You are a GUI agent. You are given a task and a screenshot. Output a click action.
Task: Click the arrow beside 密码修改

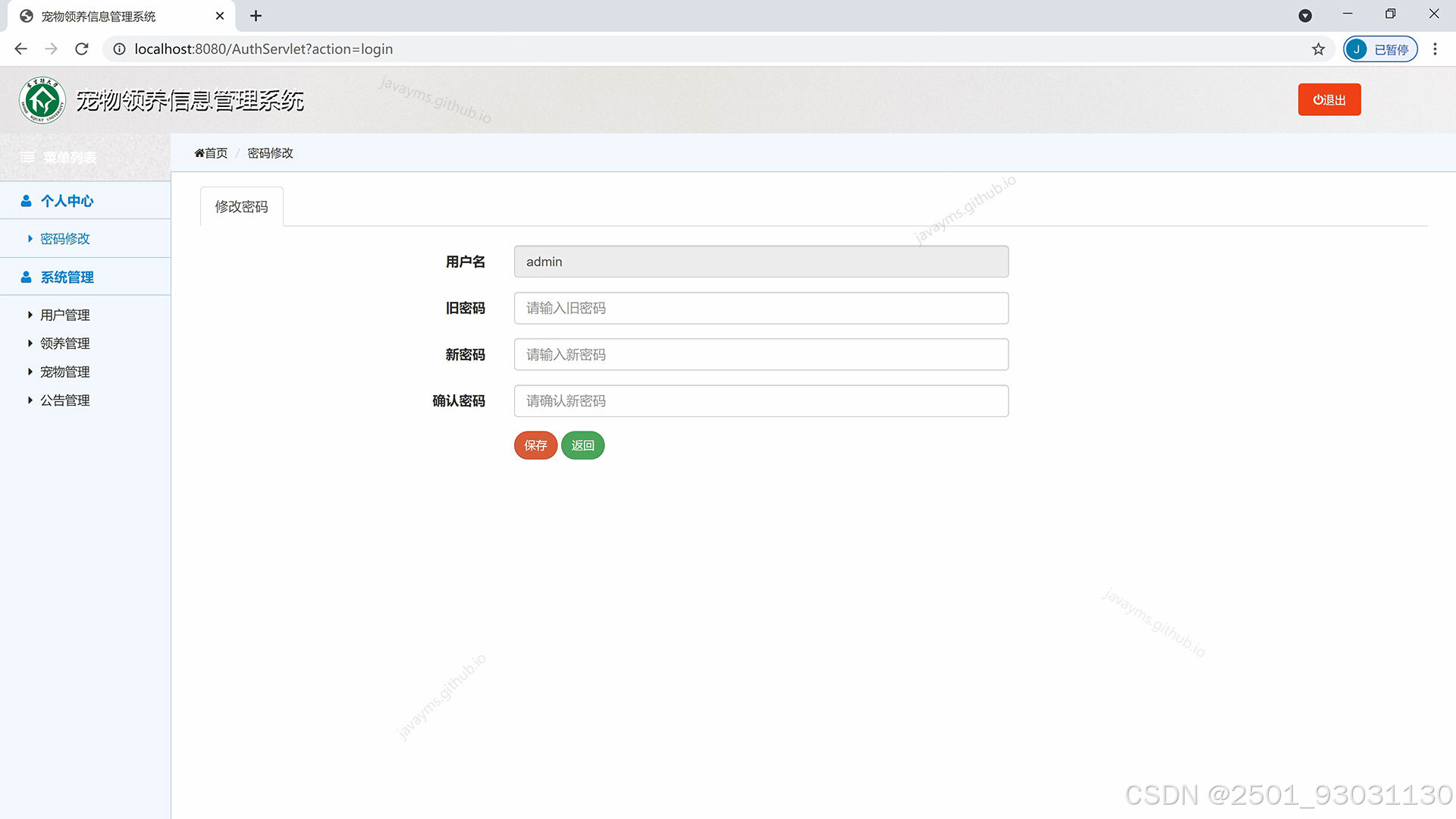[x=30, y=238]
